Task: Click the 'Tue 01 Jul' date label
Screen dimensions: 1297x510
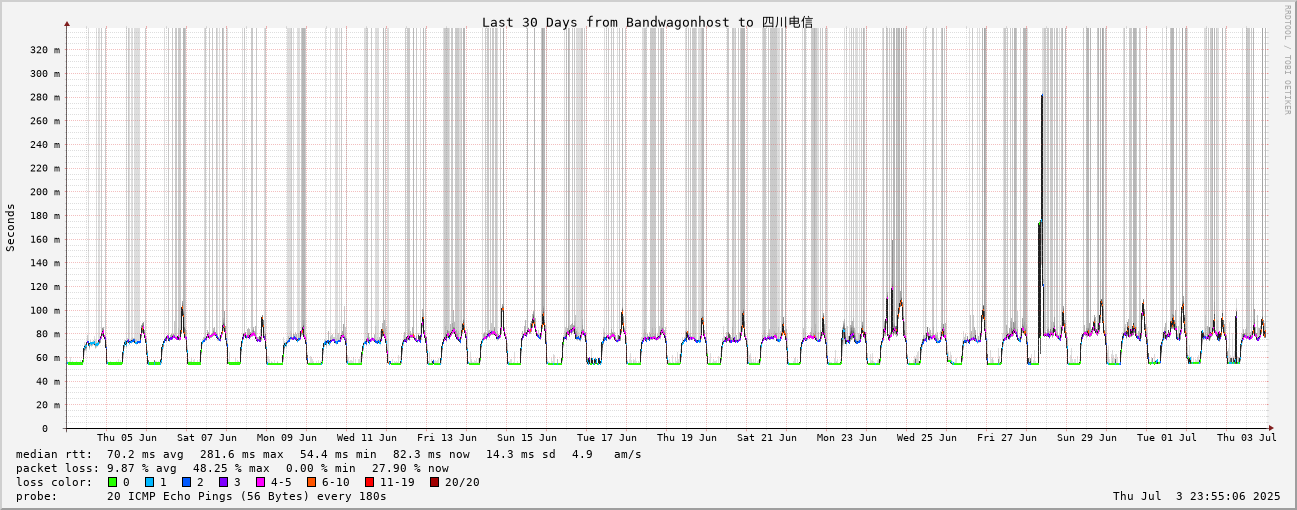Action: (x=1167, y=438)
